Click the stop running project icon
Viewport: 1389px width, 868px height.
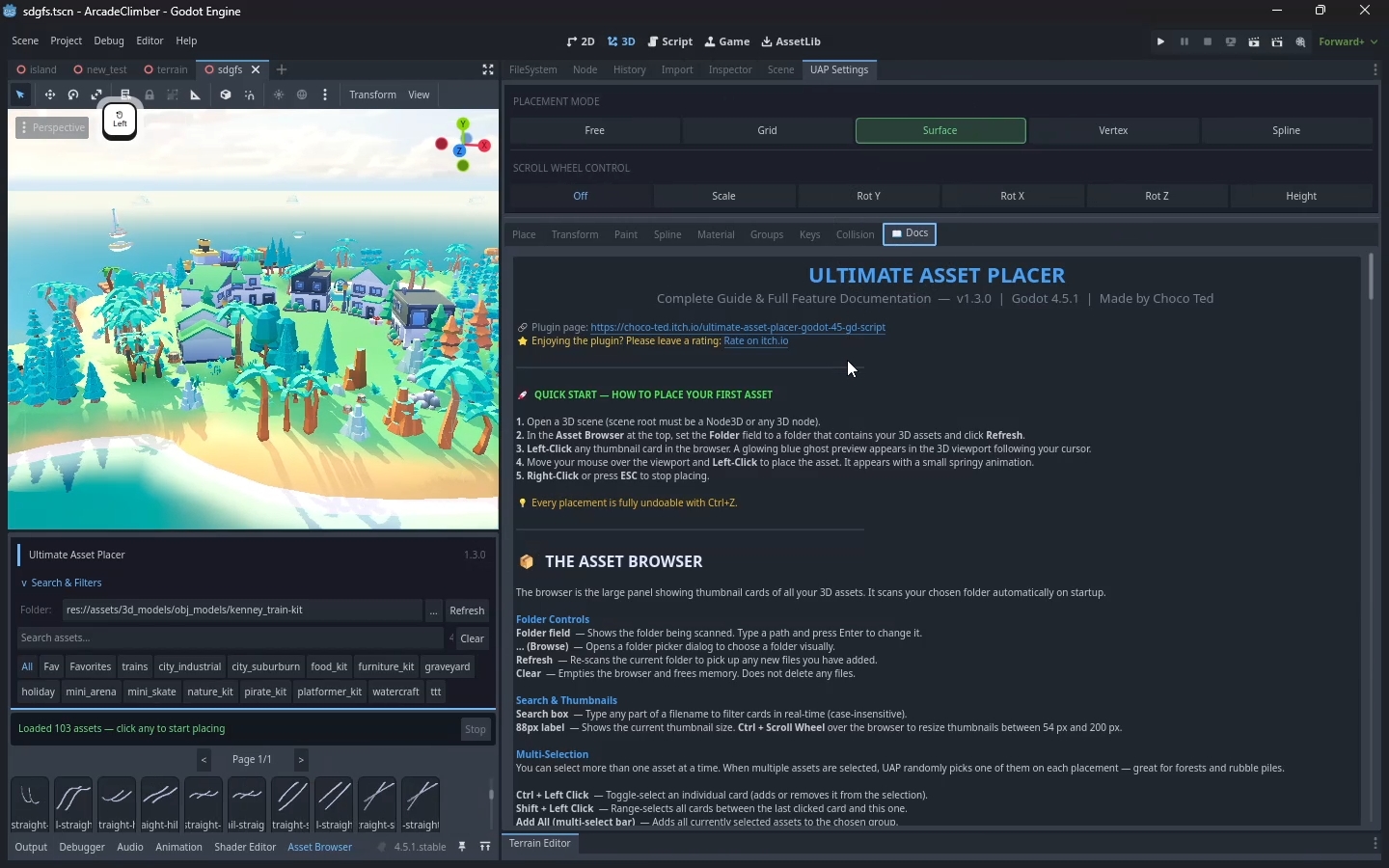tap(1209, 42)
